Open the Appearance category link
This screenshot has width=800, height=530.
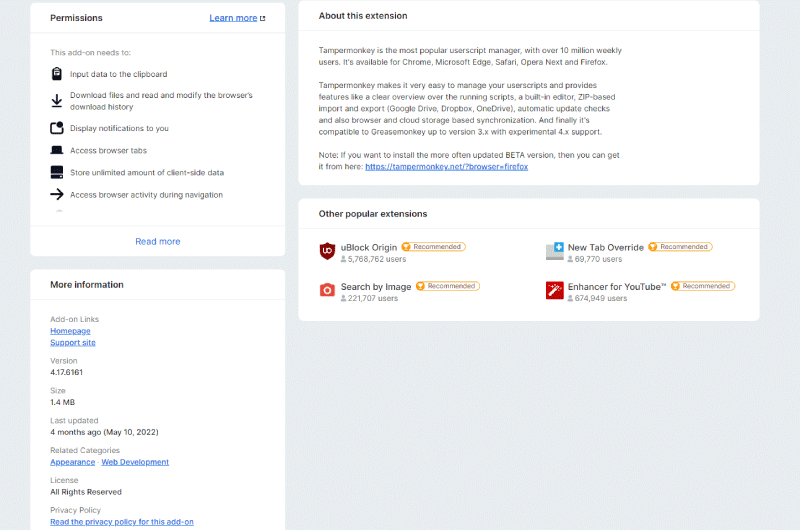[72, 462]
